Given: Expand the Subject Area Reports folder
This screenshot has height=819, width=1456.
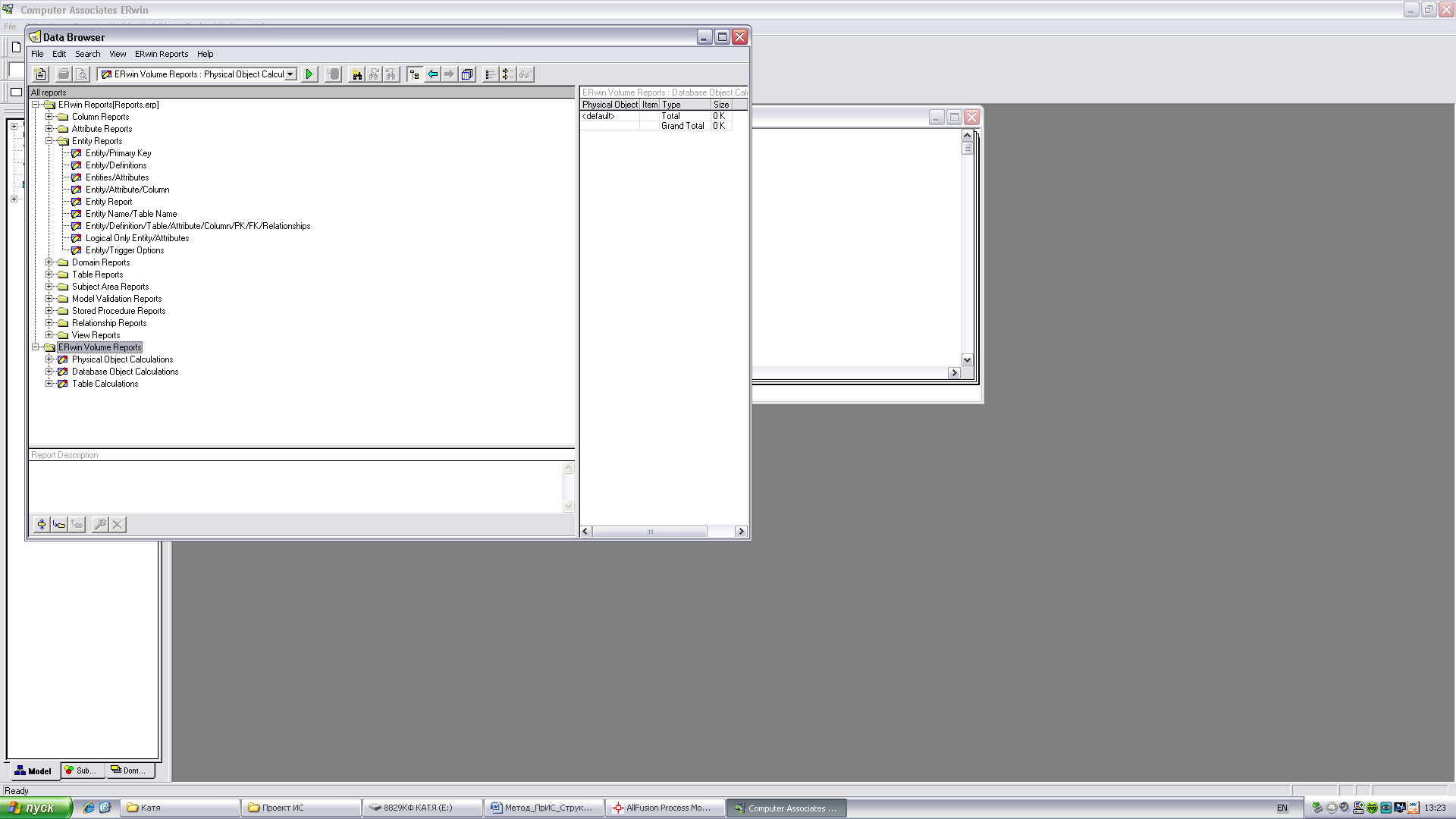Looking at the screenshot, I should coord(49,287).
